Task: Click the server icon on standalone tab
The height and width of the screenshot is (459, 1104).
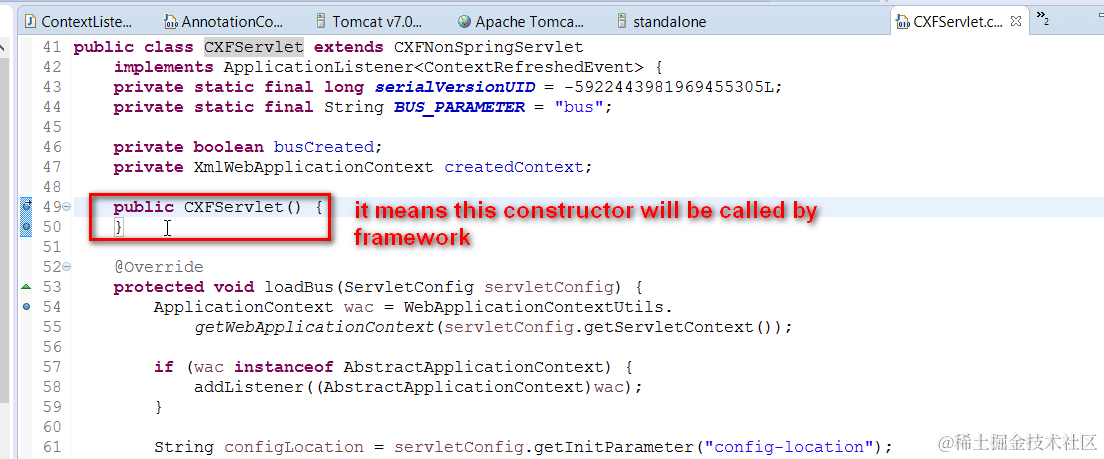Action: click(x=622, y=21)
